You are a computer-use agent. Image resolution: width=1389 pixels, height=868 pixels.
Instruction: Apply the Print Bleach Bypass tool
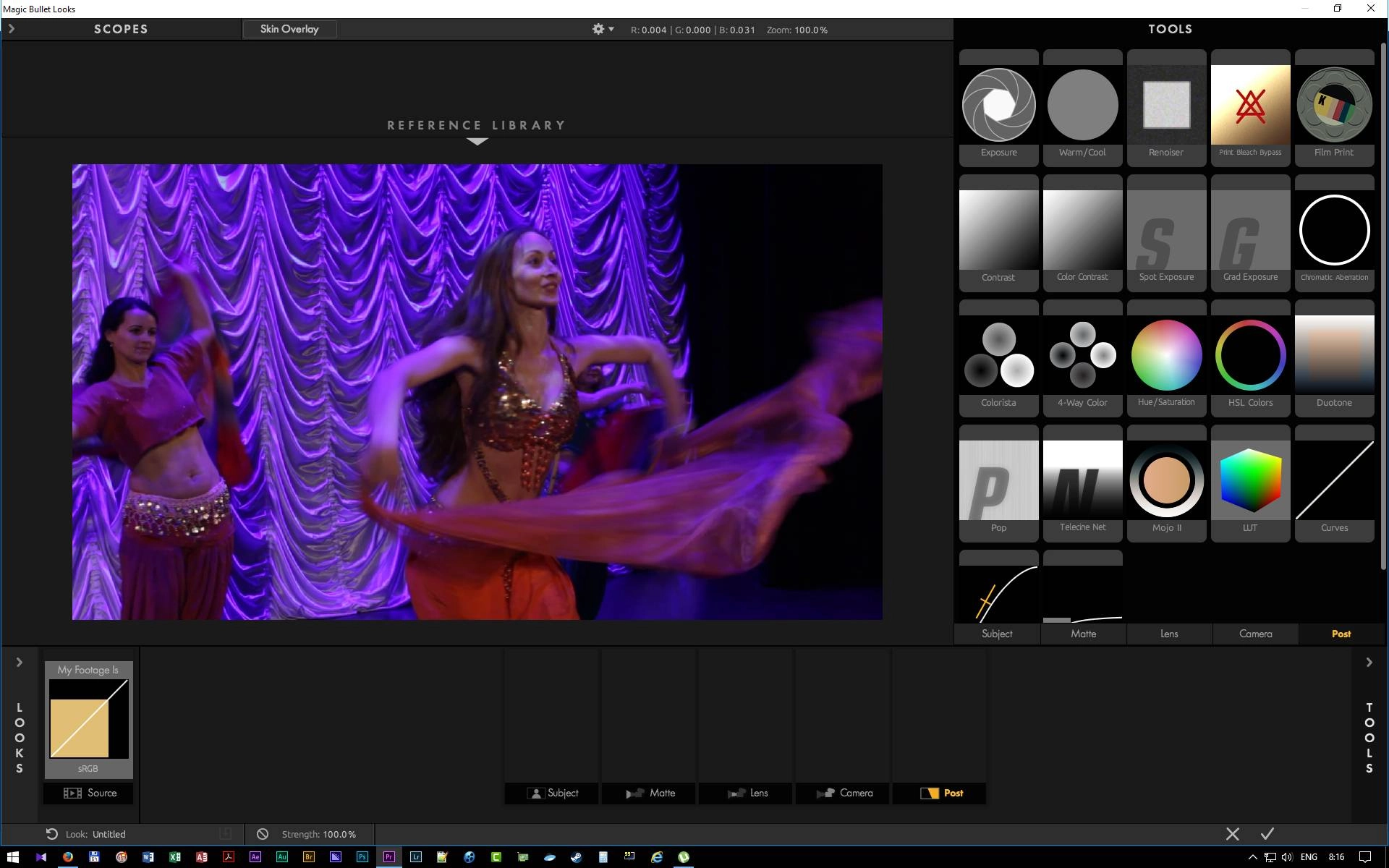pos(1250,109)
